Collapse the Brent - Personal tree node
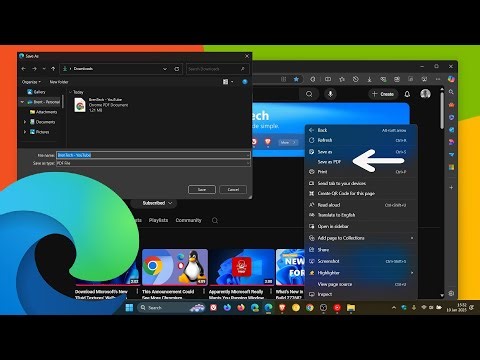 coord(22,102)
